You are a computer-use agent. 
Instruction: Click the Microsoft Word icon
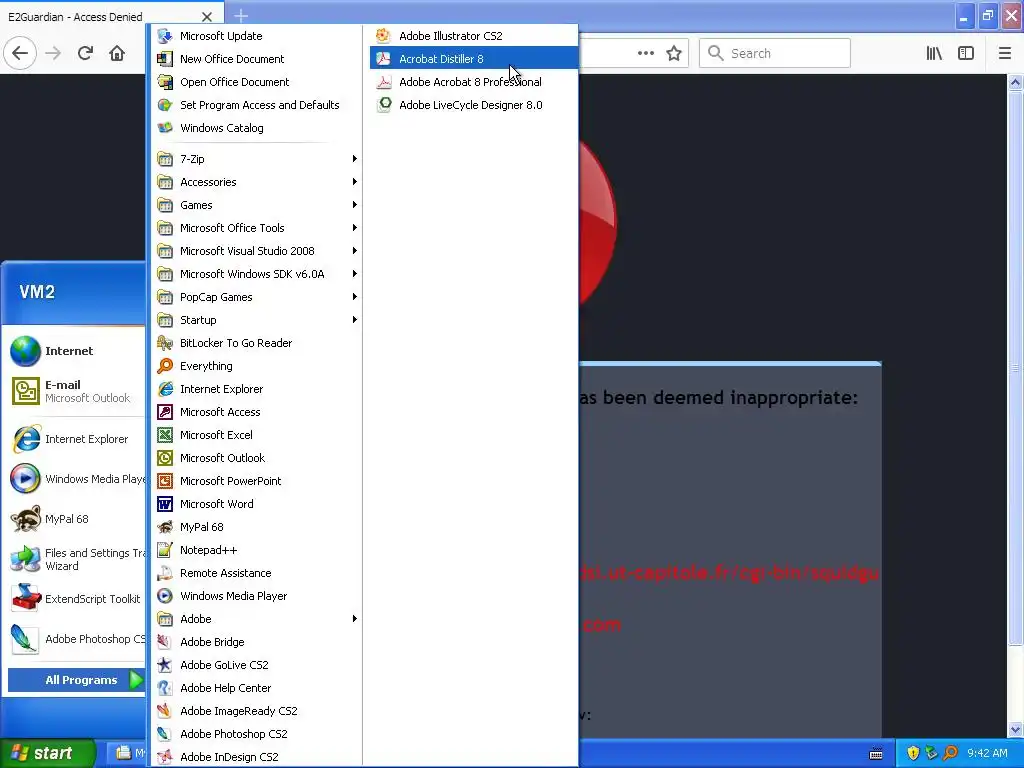(165, 504)
